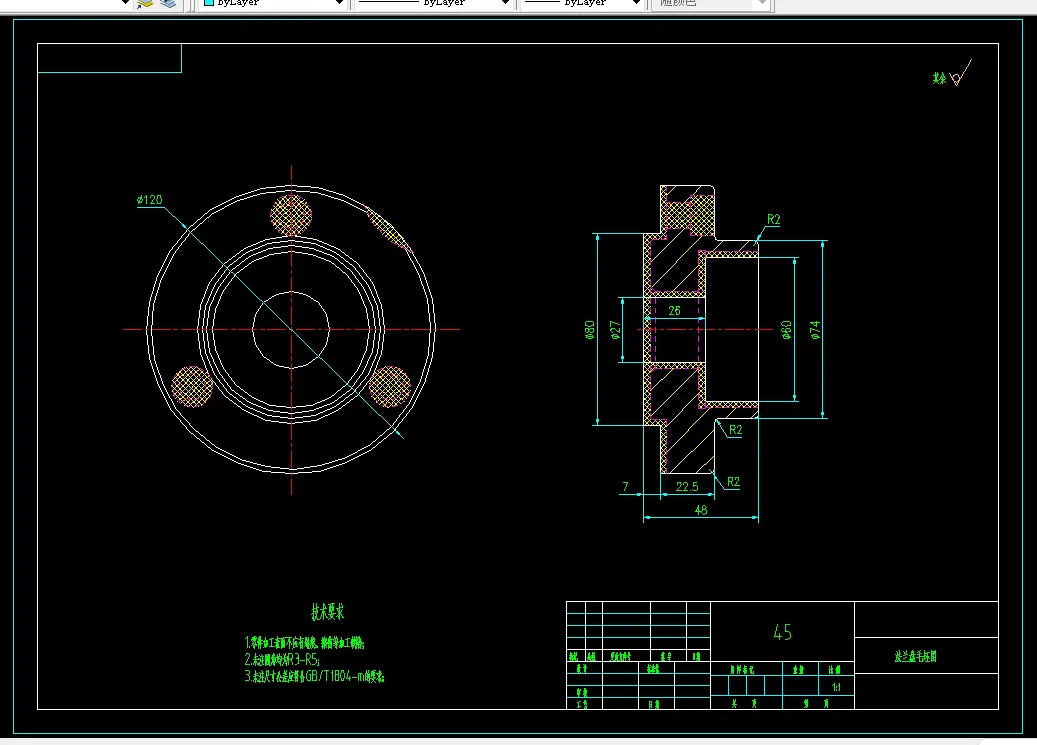The image size is (1037, 745).
Task: Pick the top hatched bolt hole in front view
Action: pos(291,214)
